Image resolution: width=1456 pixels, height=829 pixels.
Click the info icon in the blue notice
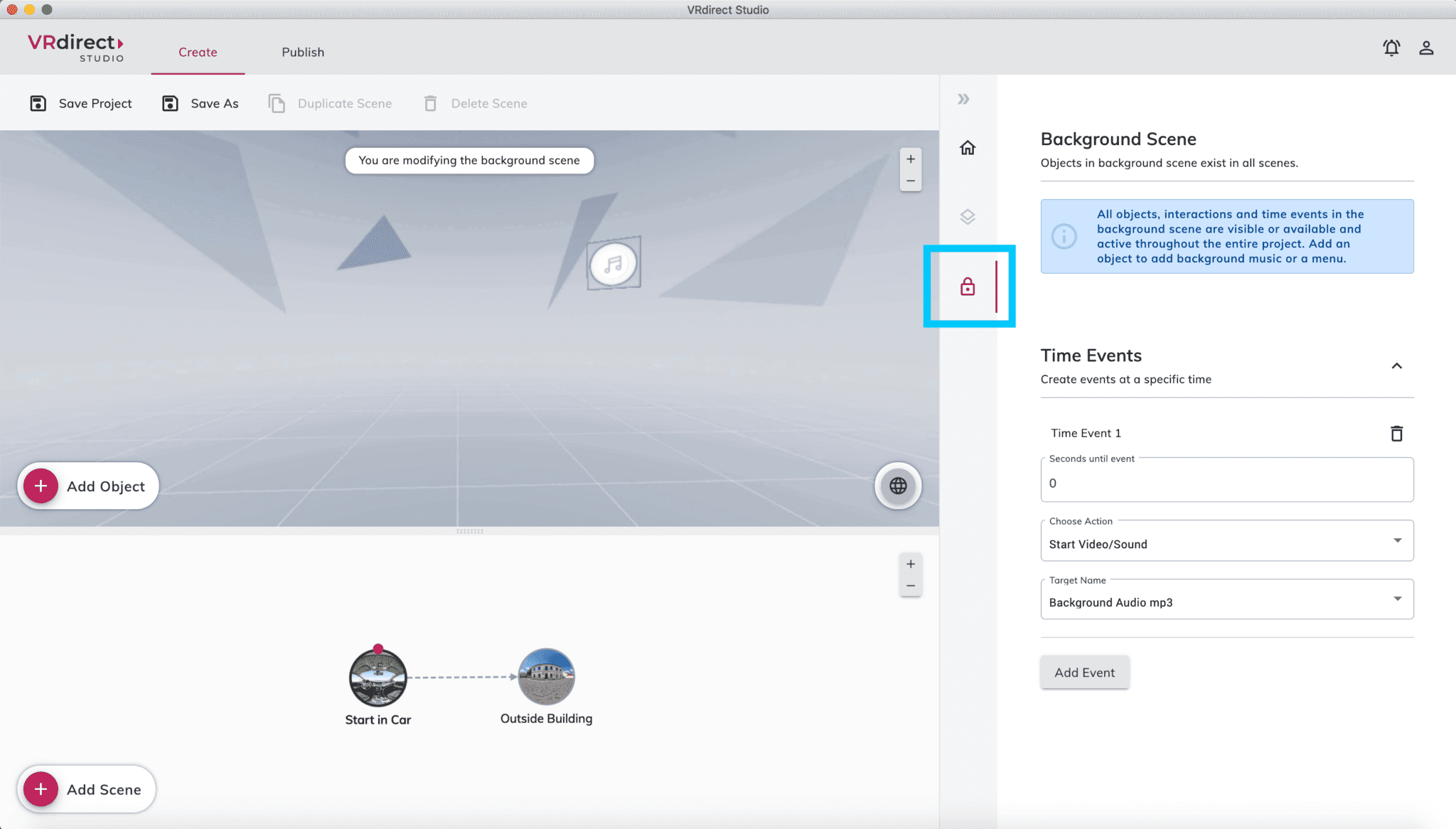click(x=1064, y=236)
